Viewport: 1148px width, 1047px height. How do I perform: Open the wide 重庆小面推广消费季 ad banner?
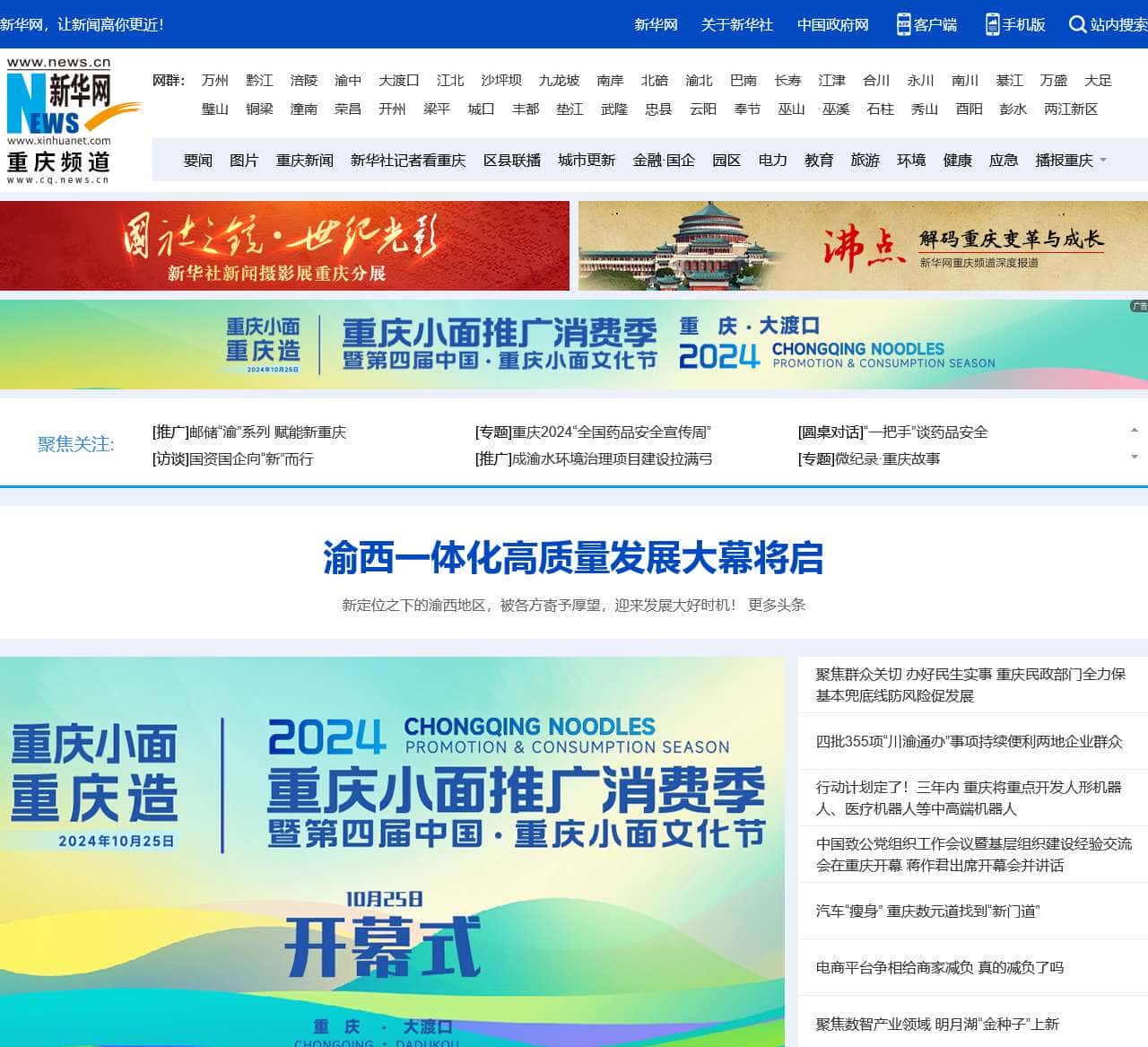tap(574, 345)
